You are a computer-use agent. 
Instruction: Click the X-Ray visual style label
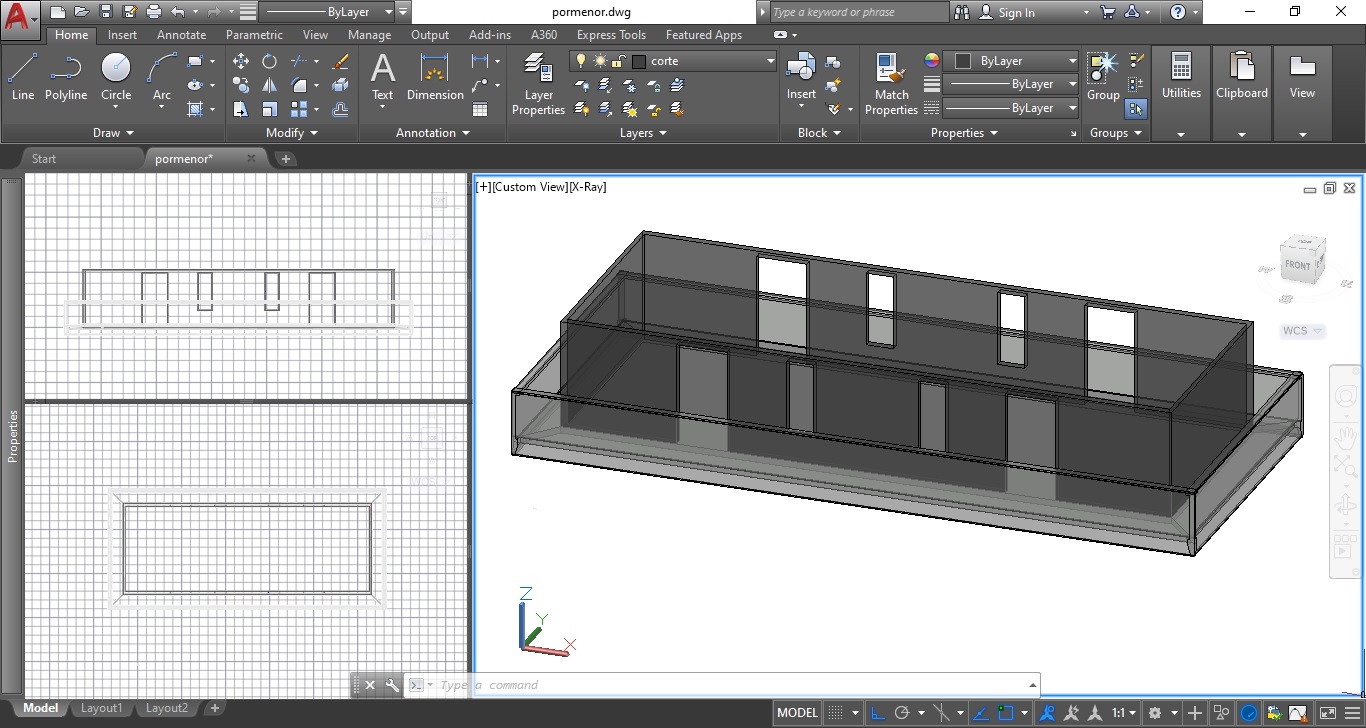(x=589, y=187)
